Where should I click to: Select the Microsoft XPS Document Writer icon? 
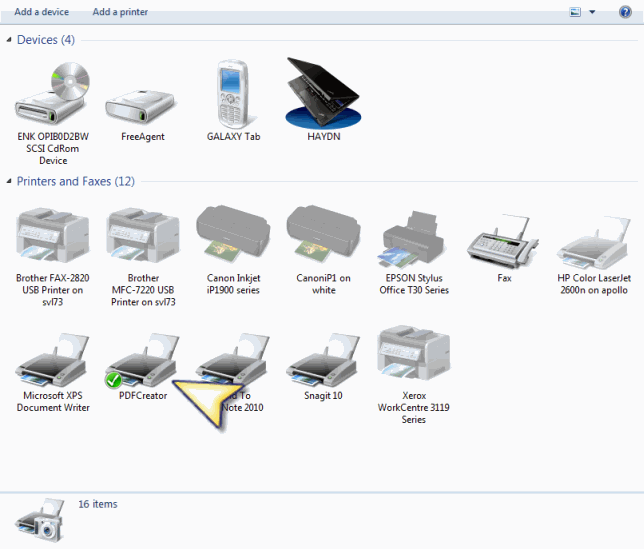point(53,360)
